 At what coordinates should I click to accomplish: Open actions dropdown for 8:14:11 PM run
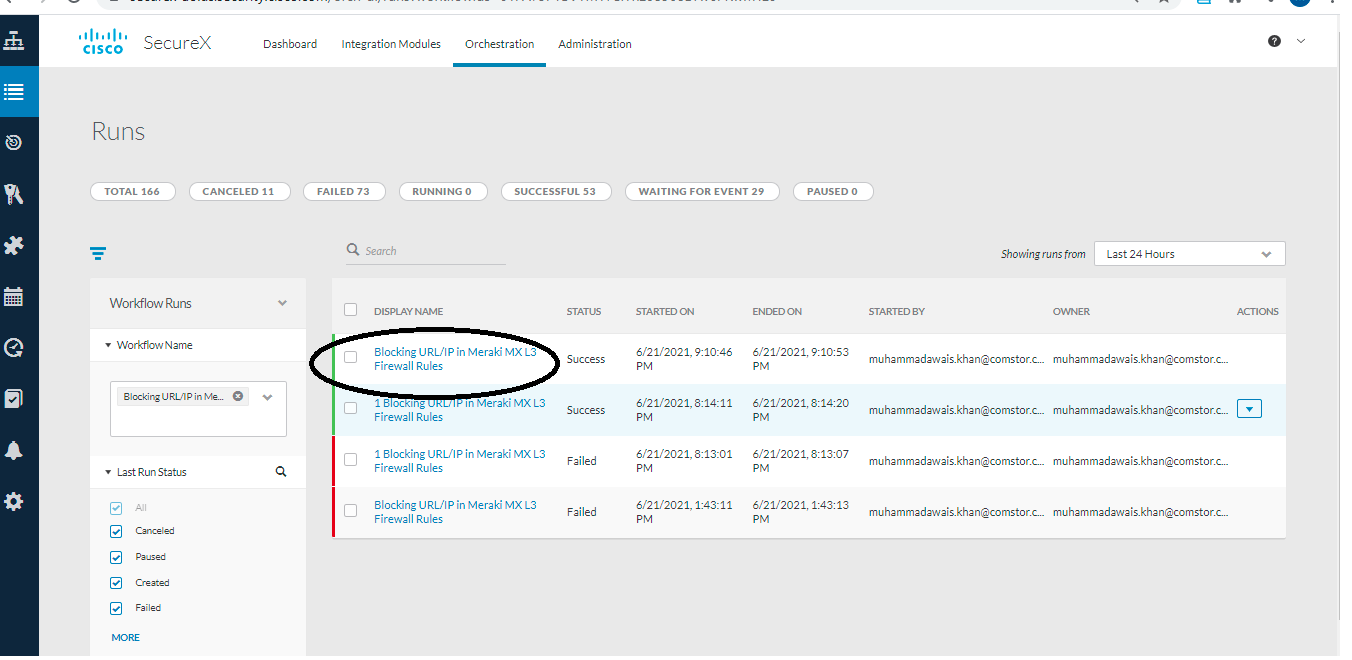click(x=1249, y=408)
